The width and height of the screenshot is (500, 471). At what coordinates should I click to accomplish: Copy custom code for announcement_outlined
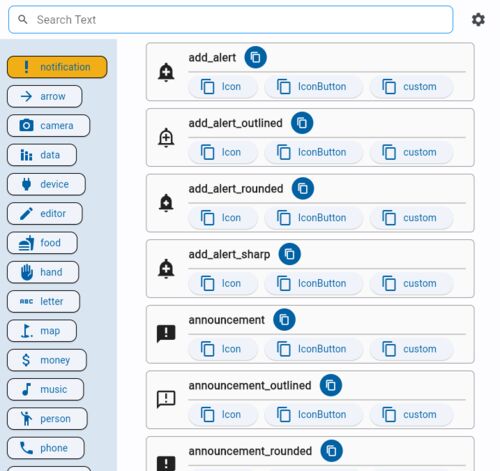coord(411,415)
